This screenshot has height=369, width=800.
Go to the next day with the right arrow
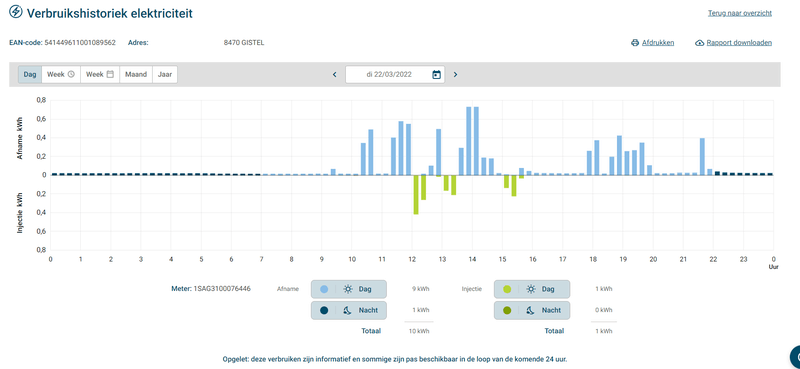click(x=456, y=75)
